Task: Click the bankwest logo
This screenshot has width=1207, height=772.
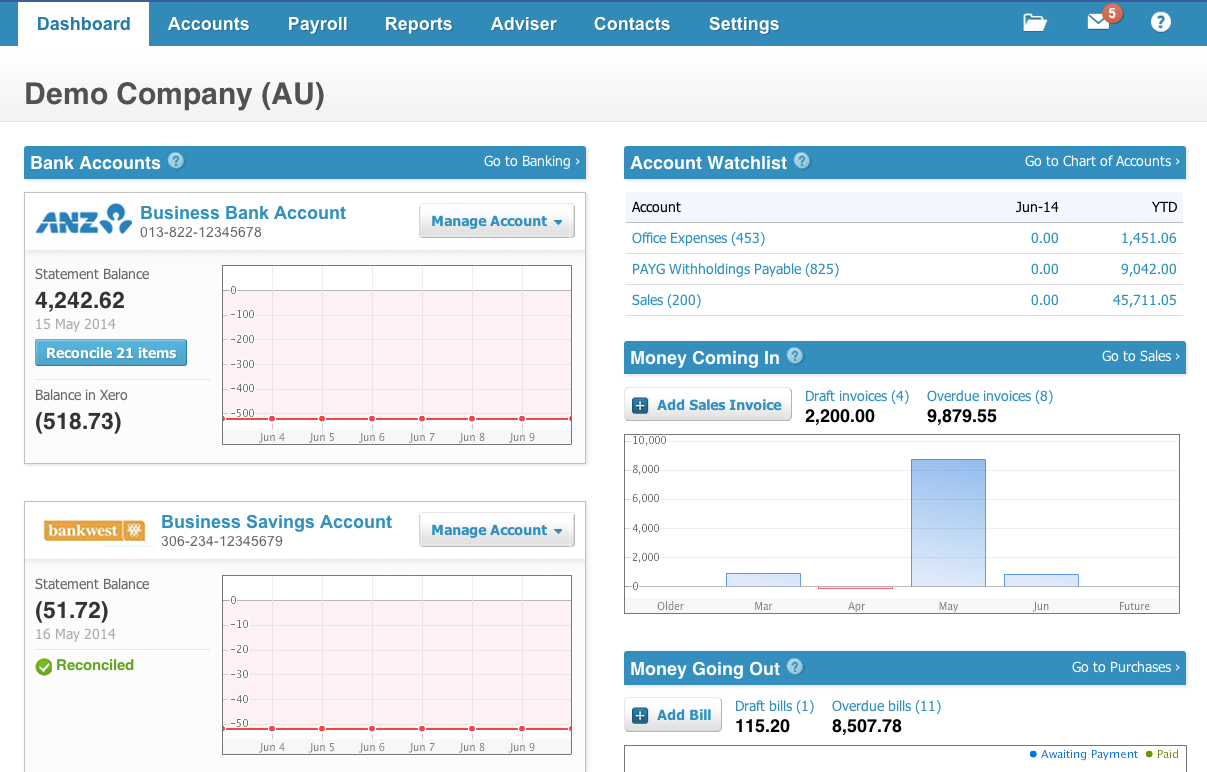Action: [95, 530]
